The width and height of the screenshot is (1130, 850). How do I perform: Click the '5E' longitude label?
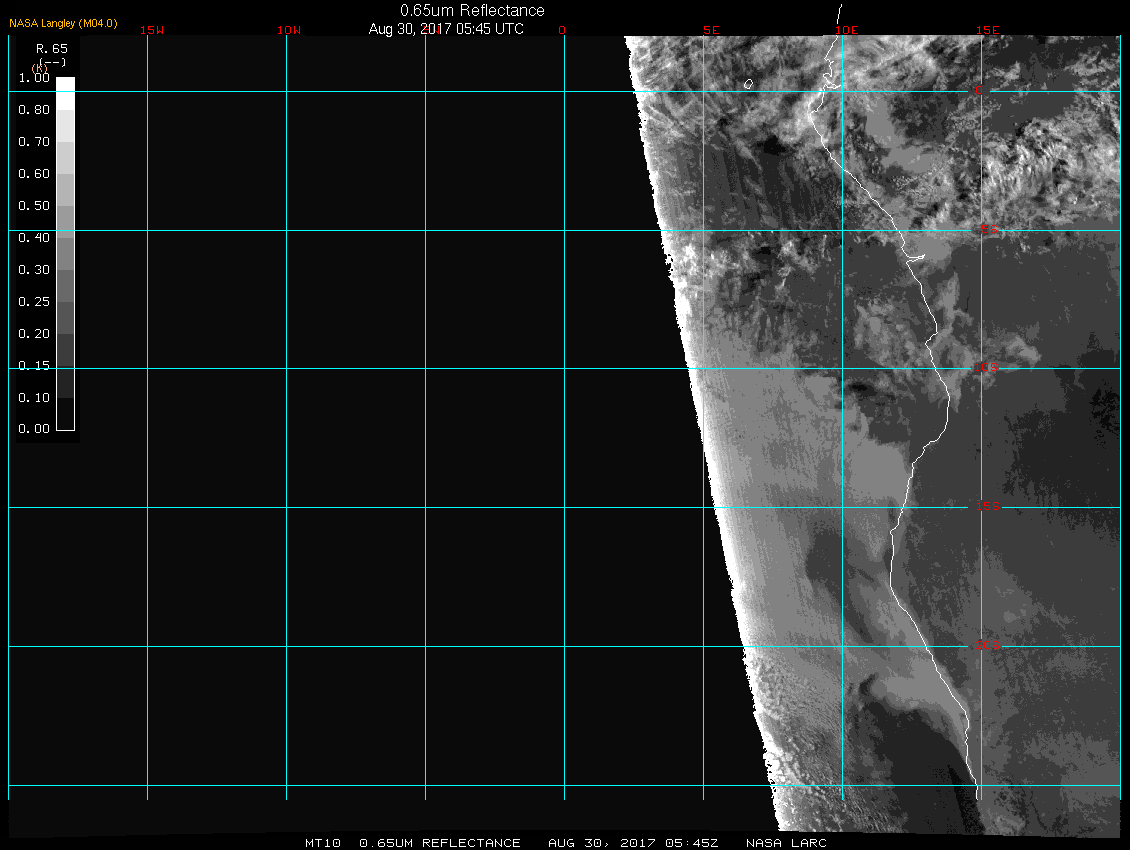[711, 30]
